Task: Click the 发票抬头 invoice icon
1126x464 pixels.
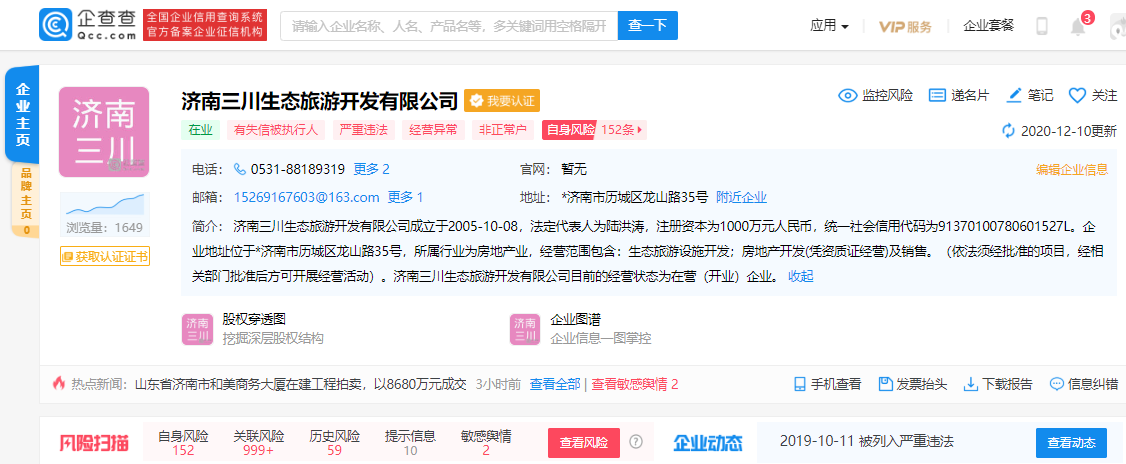Action: 884,384
